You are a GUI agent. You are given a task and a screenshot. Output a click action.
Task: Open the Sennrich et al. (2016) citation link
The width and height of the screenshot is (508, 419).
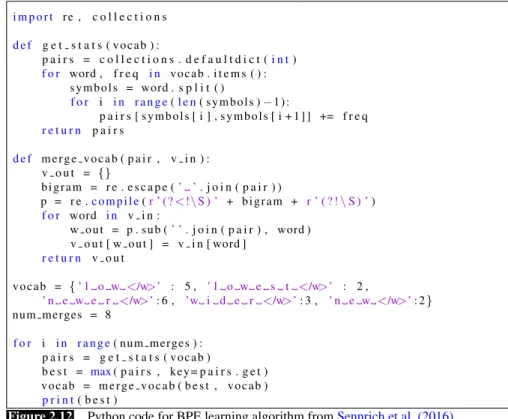(x=395, y=415)
